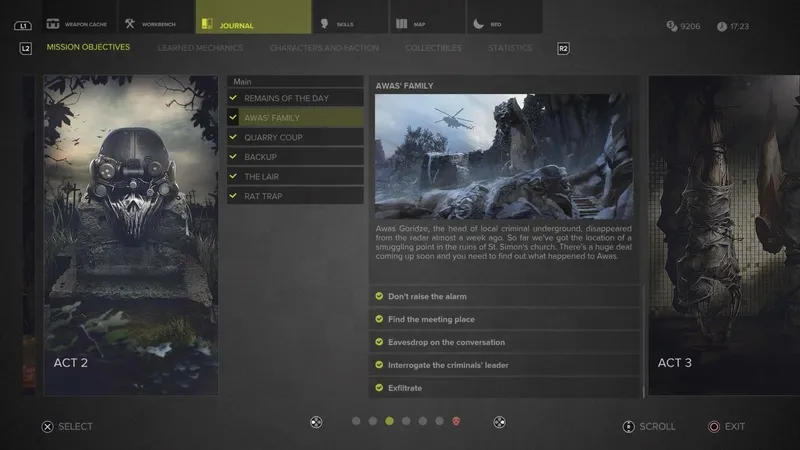Click the Map folded-map icon
The width and height of the screenshot is (800, 450).
(402, 23)
